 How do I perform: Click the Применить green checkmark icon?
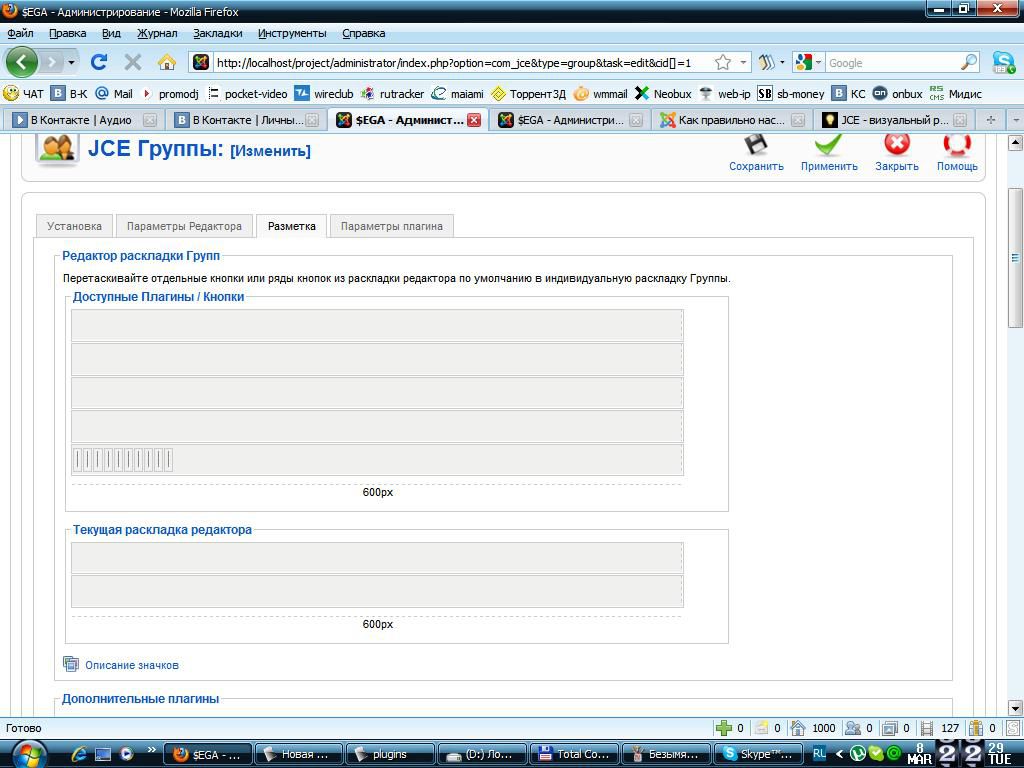coord(828,146)
